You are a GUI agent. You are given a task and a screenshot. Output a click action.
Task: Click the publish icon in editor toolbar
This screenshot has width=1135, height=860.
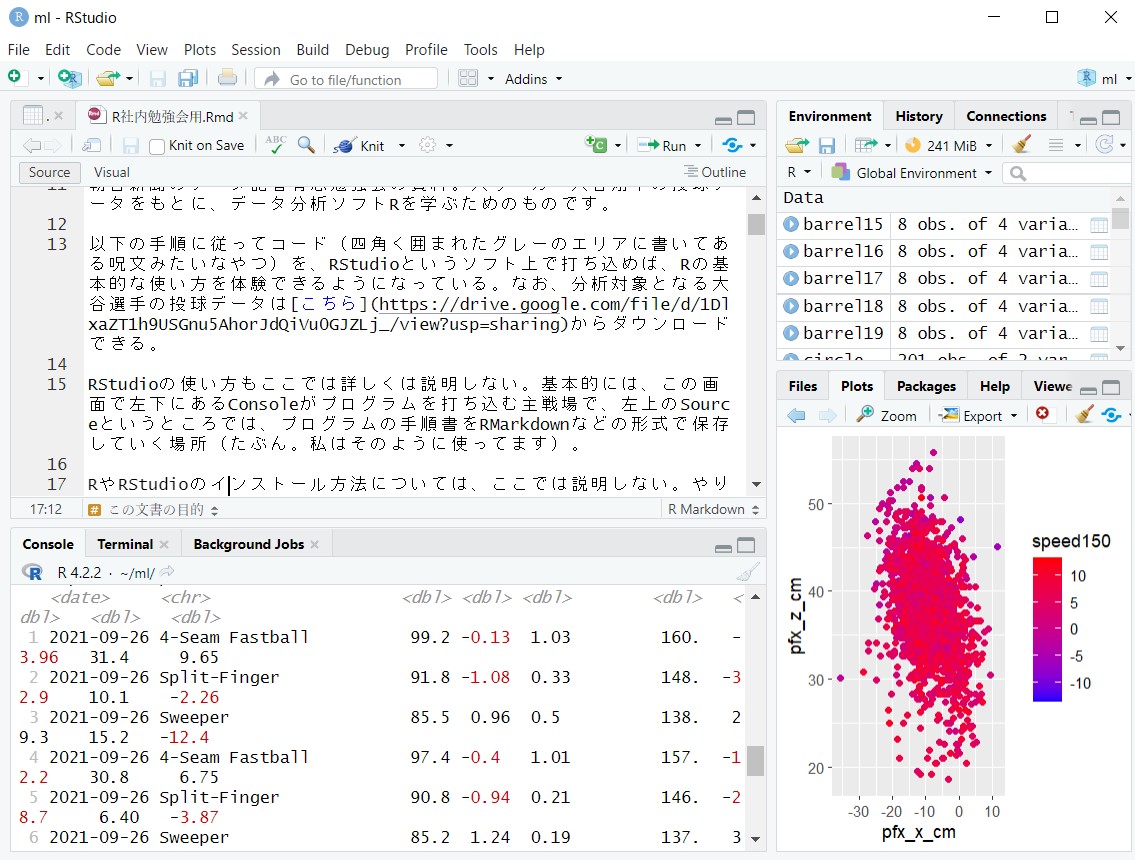click(x=732, y=145)
